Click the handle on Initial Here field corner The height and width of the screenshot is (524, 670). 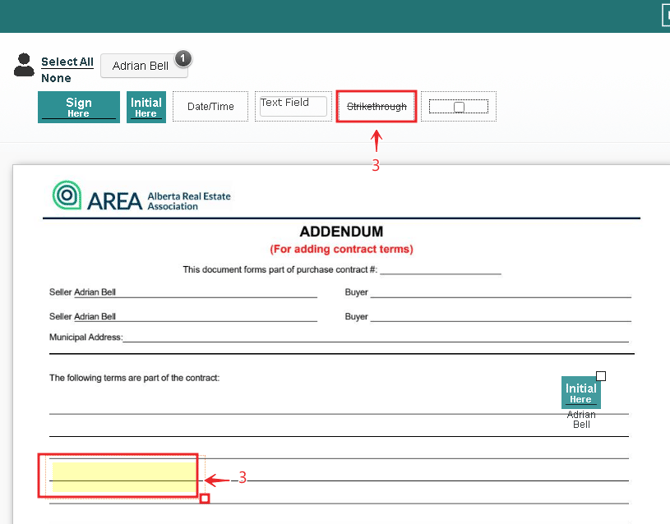pos(601,377)
